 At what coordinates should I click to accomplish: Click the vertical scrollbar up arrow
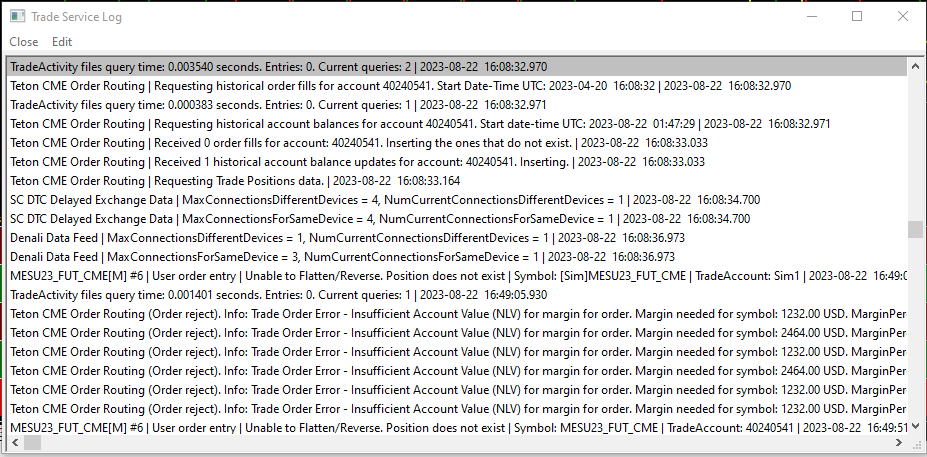click(x=915, y=66)
